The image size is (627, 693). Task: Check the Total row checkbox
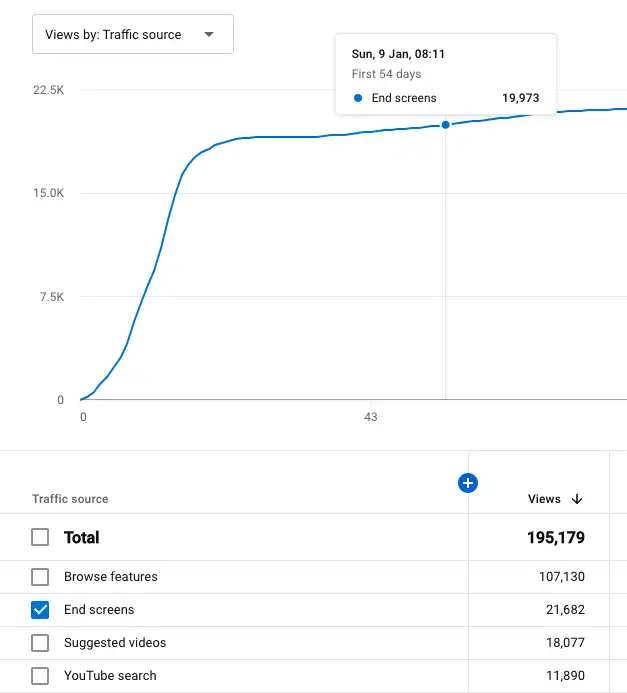pyautogui.click(x=40, y=537)
